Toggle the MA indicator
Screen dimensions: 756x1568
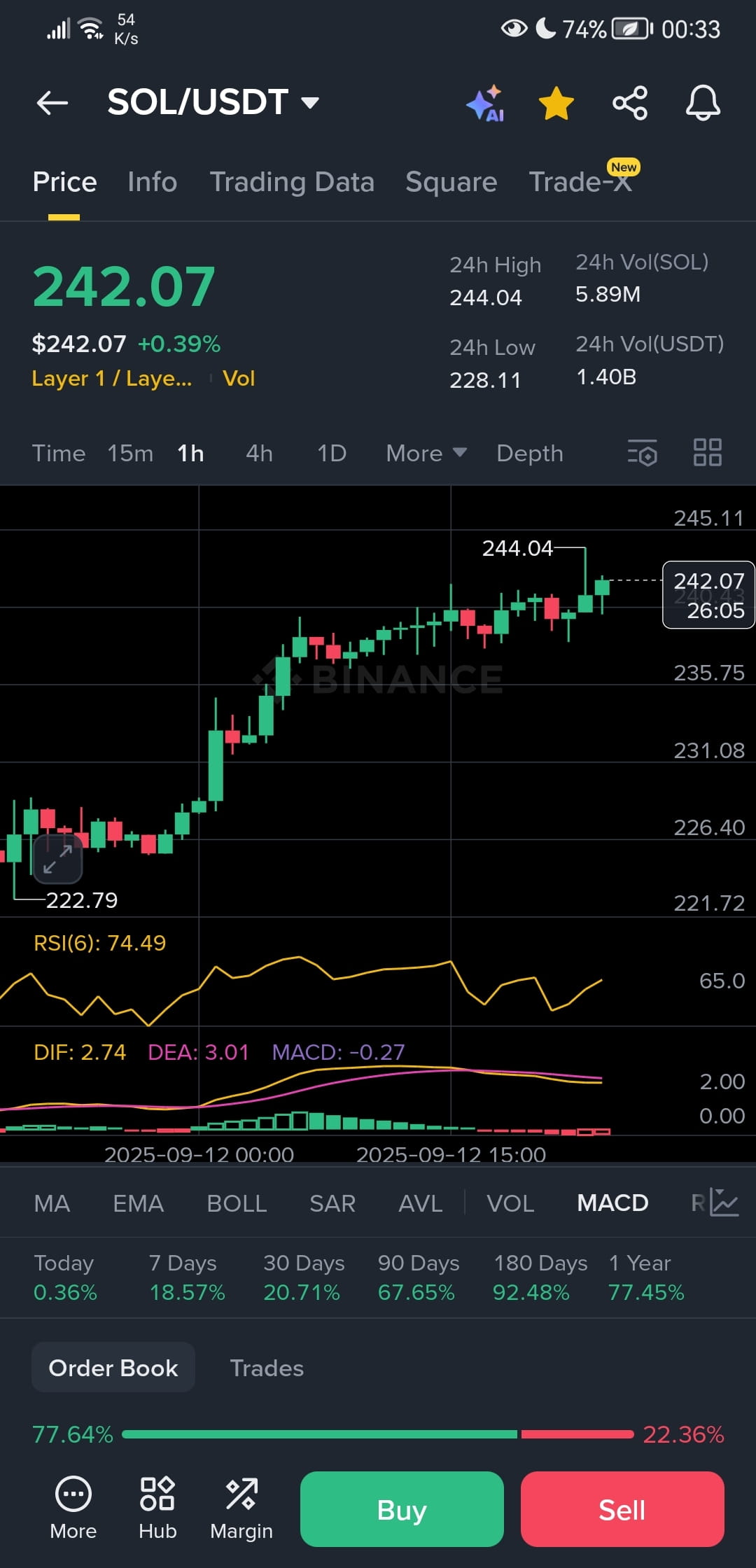[52, 1203]
